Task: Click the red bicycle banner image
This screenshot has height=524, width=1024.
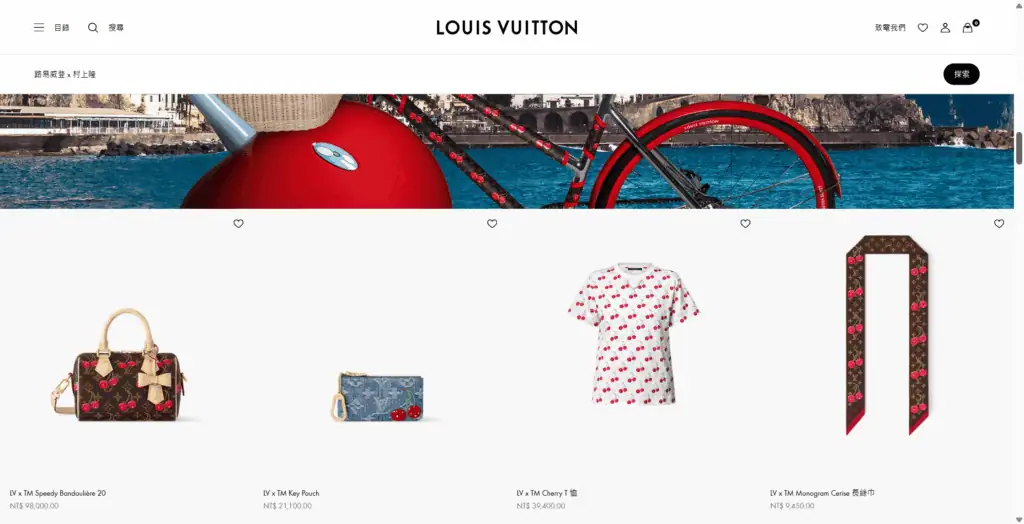Action: 507,152
